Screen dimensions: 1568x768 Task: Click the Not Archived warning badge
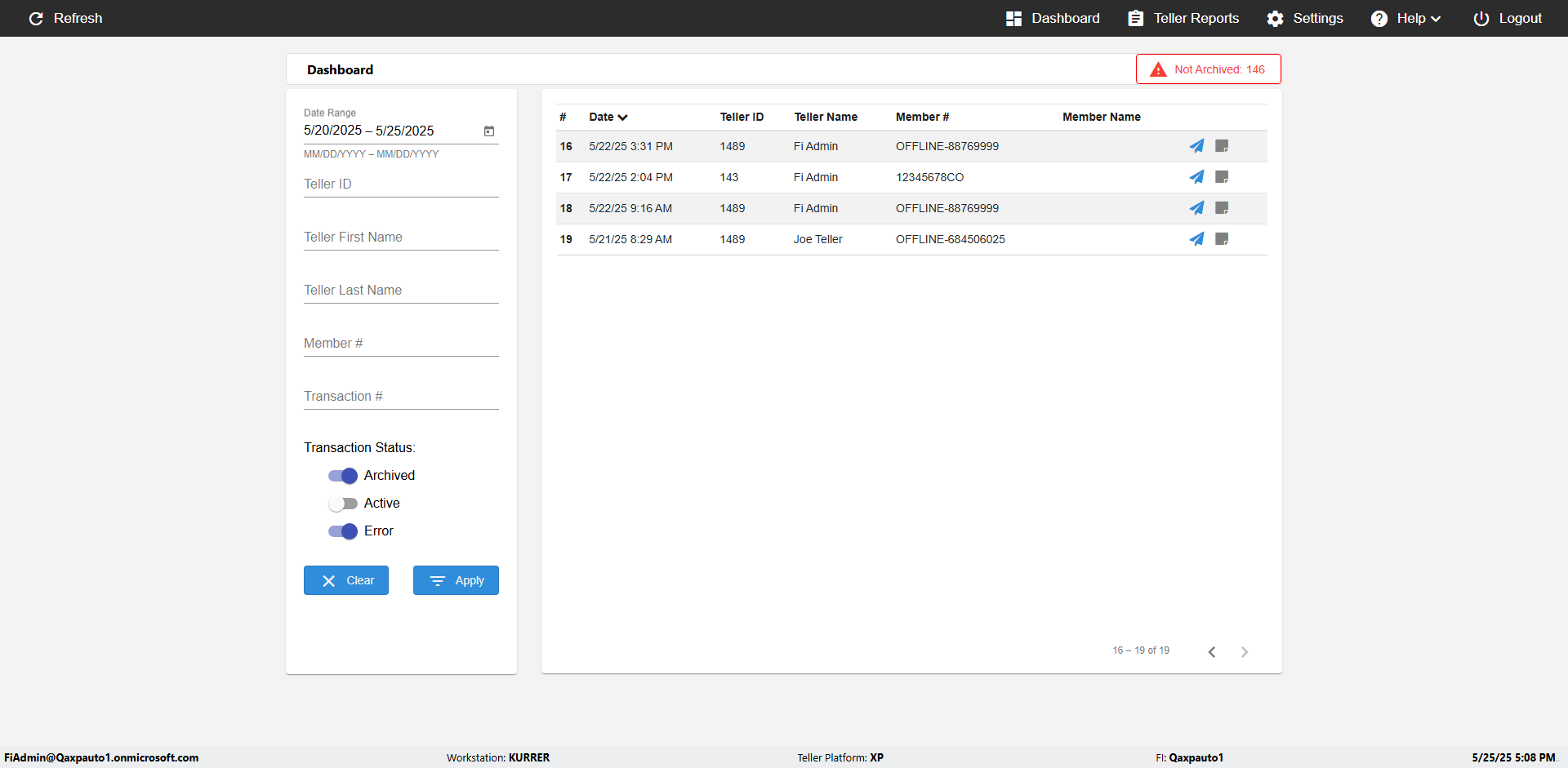click(x=1208, y=69)
